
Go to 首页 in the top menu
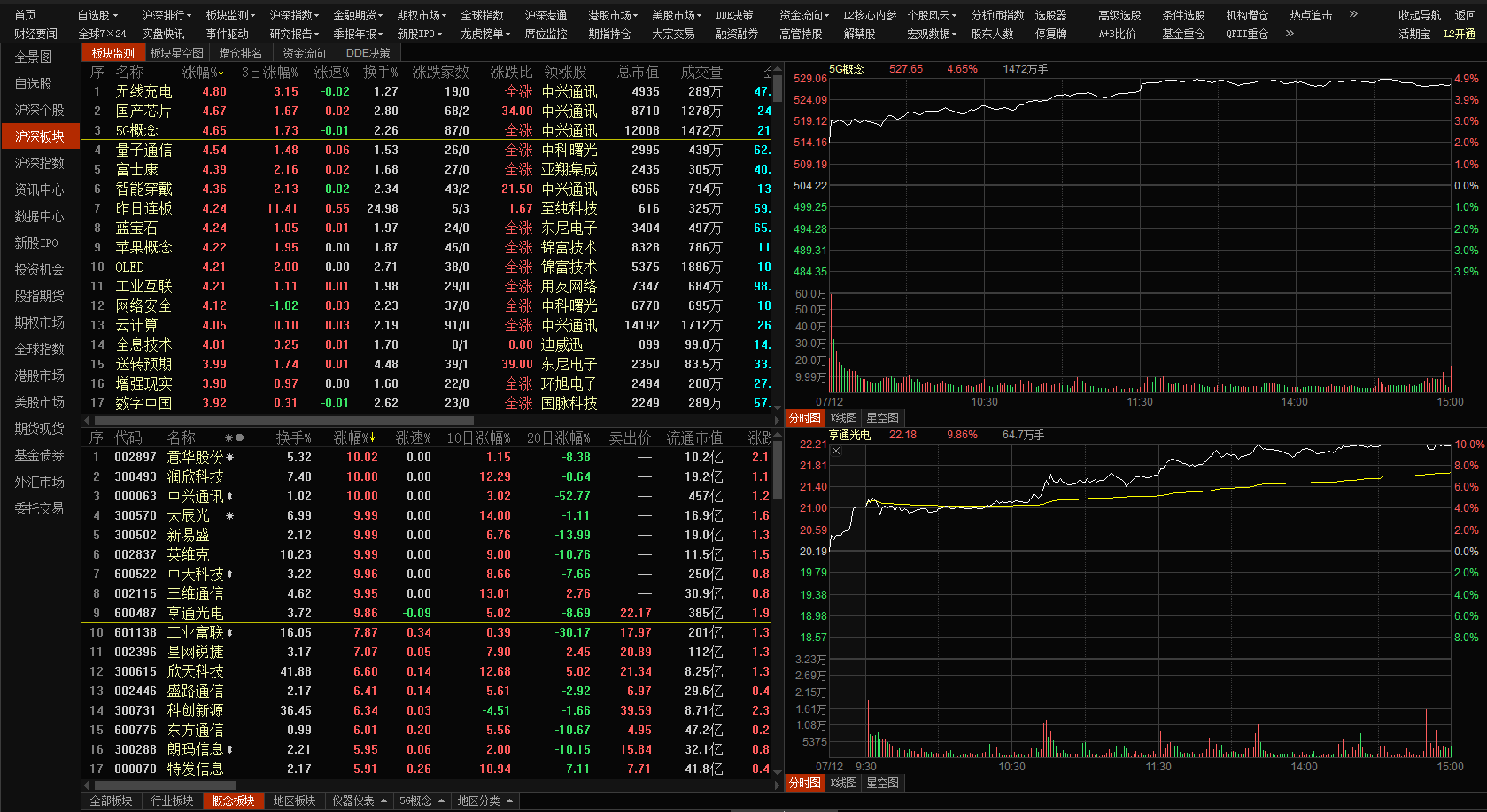(26, 15)
